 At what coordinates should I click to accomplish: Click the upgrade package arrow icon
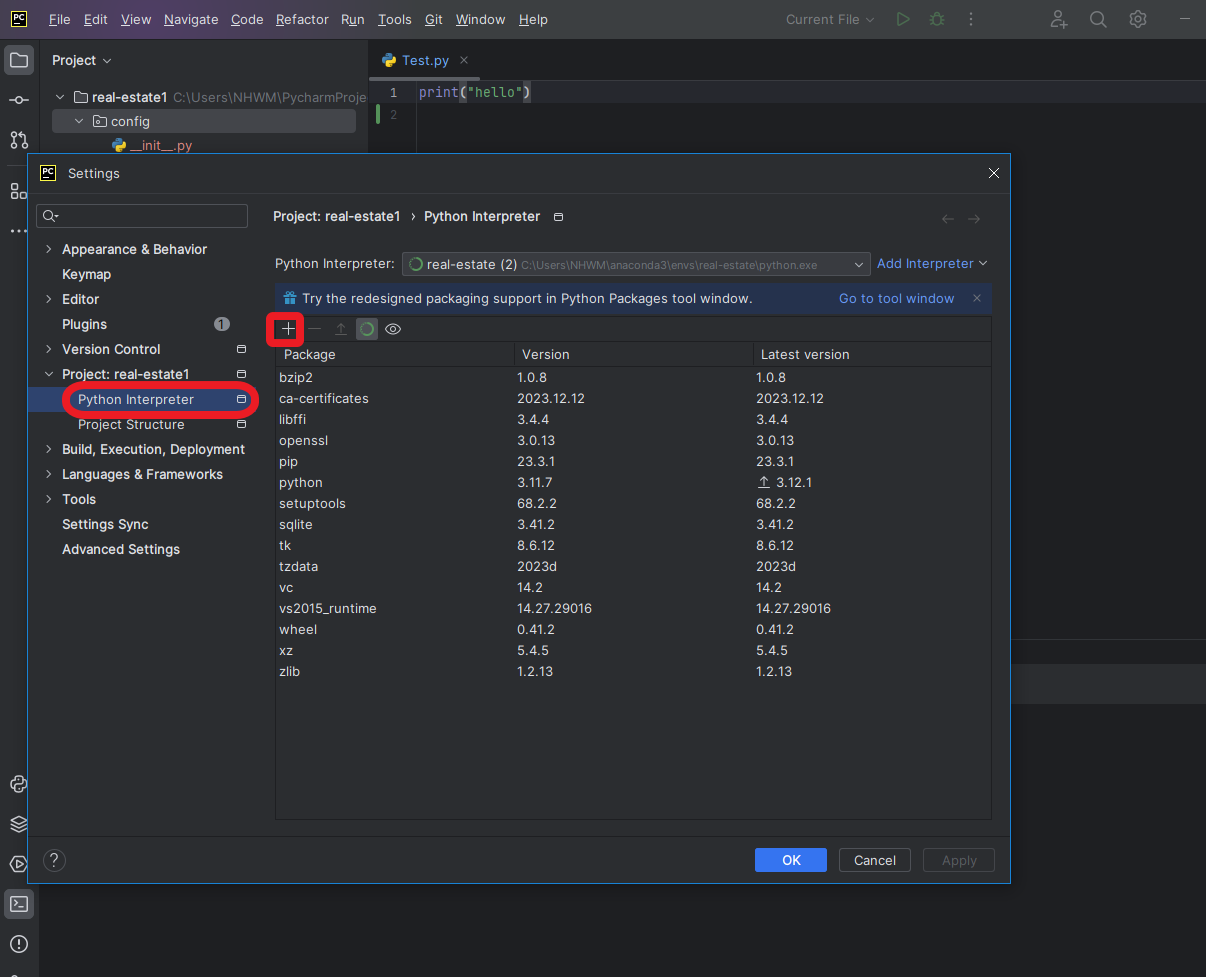coord(341,329)
